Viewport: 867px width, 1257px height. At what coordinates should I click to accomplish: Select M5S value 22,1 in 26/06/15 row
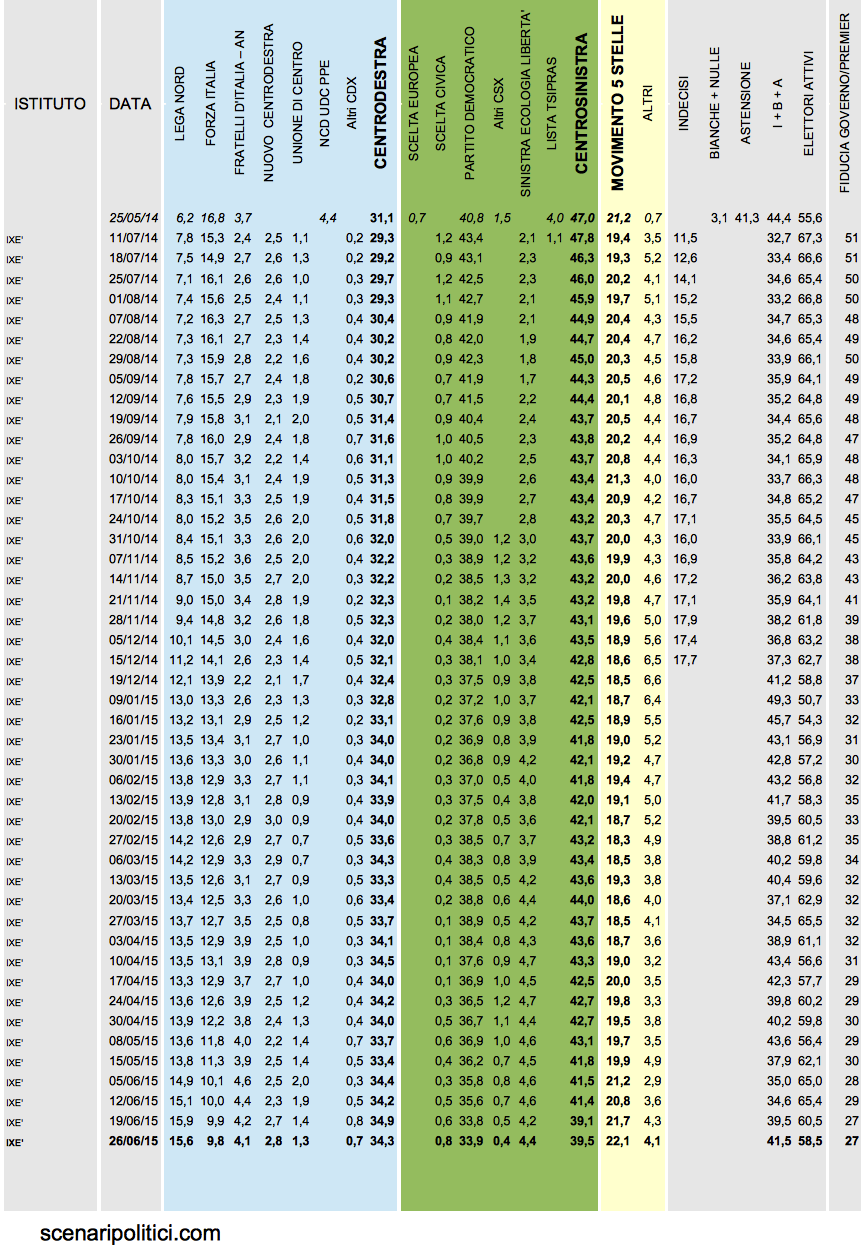click(618, 1140)
